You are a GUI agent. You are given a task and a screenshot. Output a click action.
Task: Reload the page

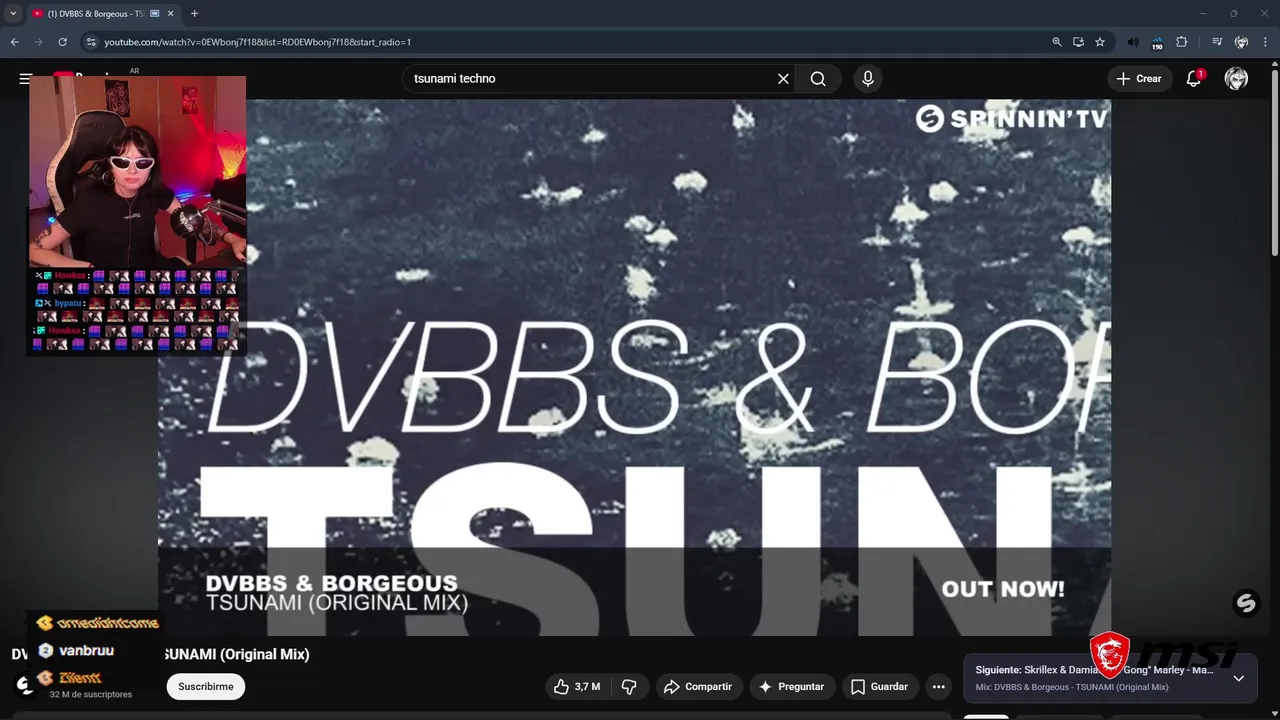click(x=62, y=42)
